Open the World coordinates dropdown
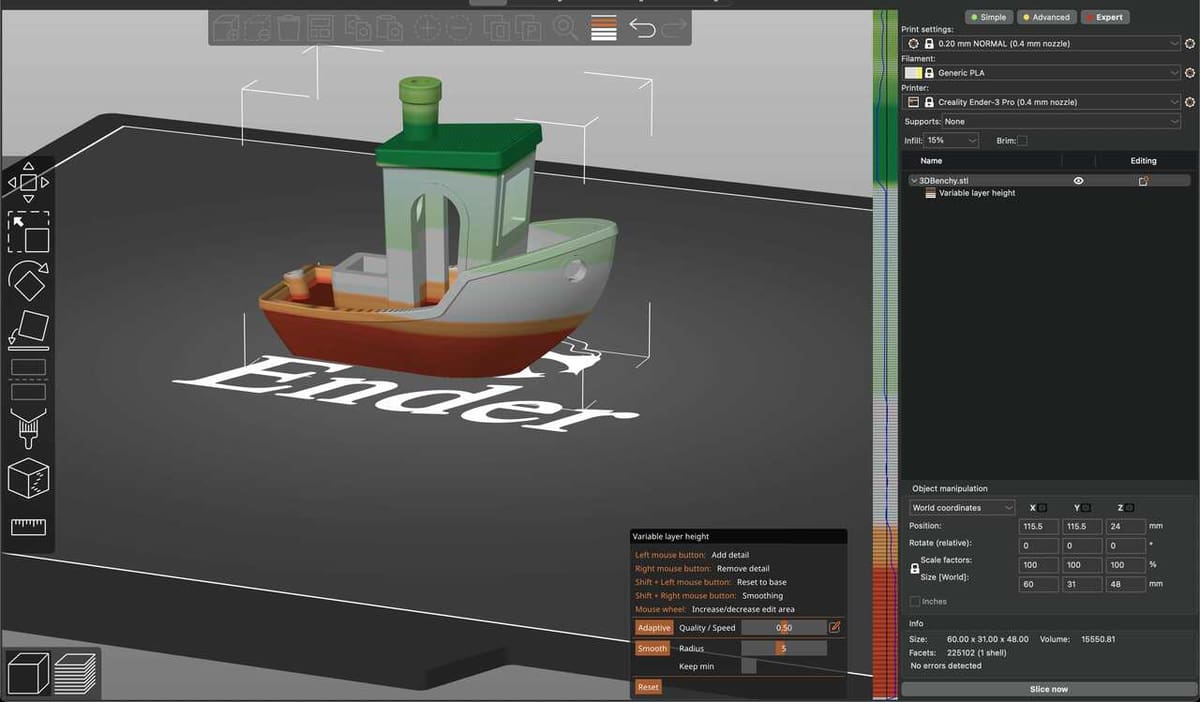 tap(961, 508)
